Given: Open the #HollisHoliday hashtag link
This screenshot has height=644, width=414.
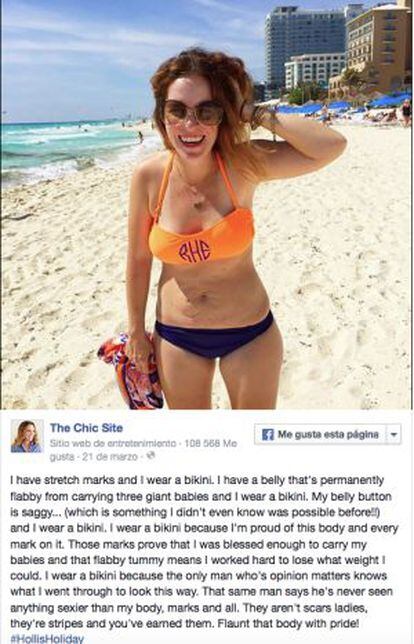Looking at the screenshot, I should 47,639.
